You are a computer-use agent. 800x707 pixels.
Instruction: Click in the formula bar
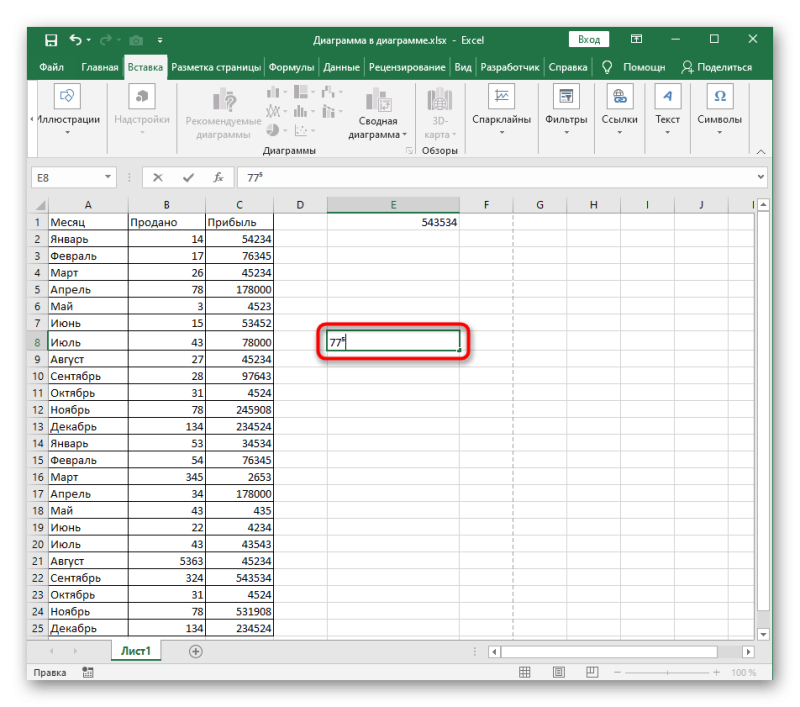tap(496, 178)
